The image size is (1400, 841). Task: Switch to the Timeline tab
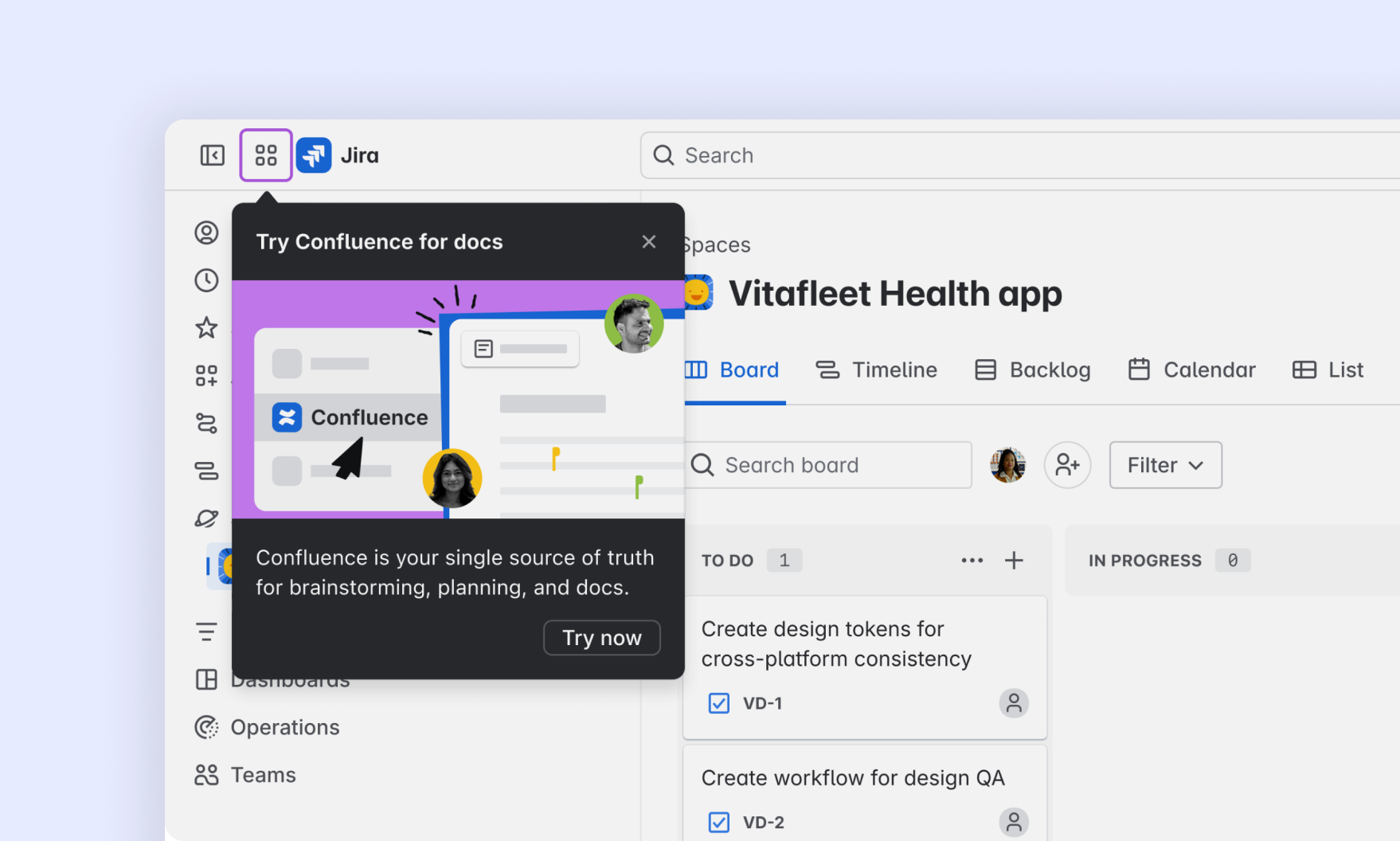pyautogui.click(x=877, y=370)
